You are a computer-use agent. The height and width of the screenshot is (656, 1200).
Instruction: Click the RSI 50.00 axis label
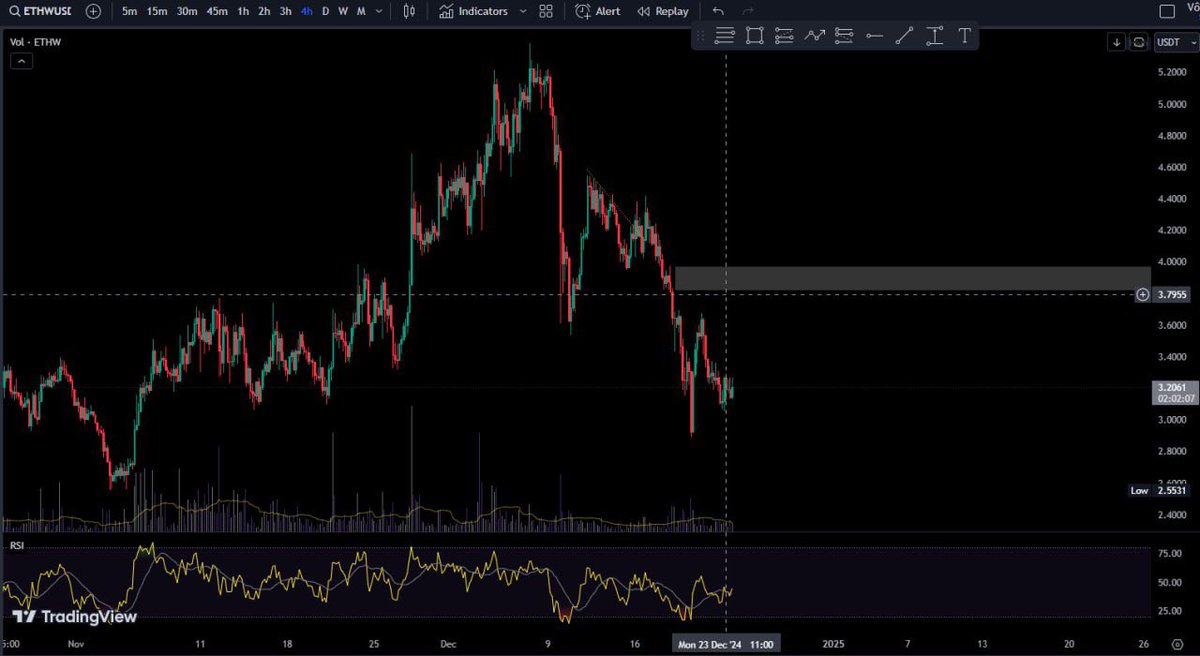point(1170,582)
